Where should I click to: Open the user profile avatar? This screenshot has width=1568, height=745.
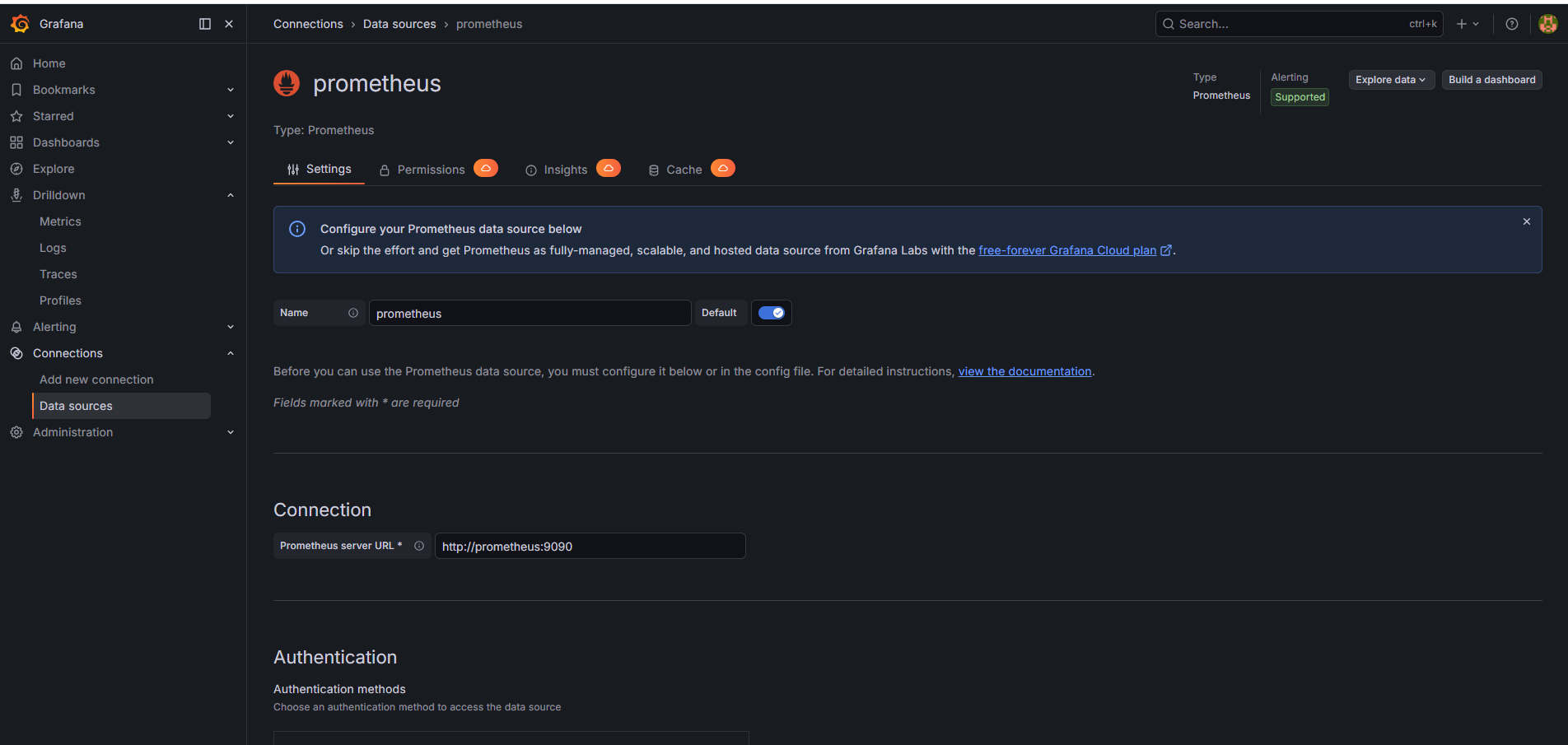[1548, 24]
